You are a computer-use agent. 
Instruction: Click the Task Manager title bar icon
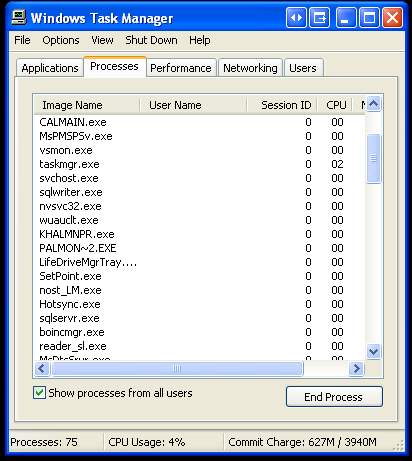[19, 17]
